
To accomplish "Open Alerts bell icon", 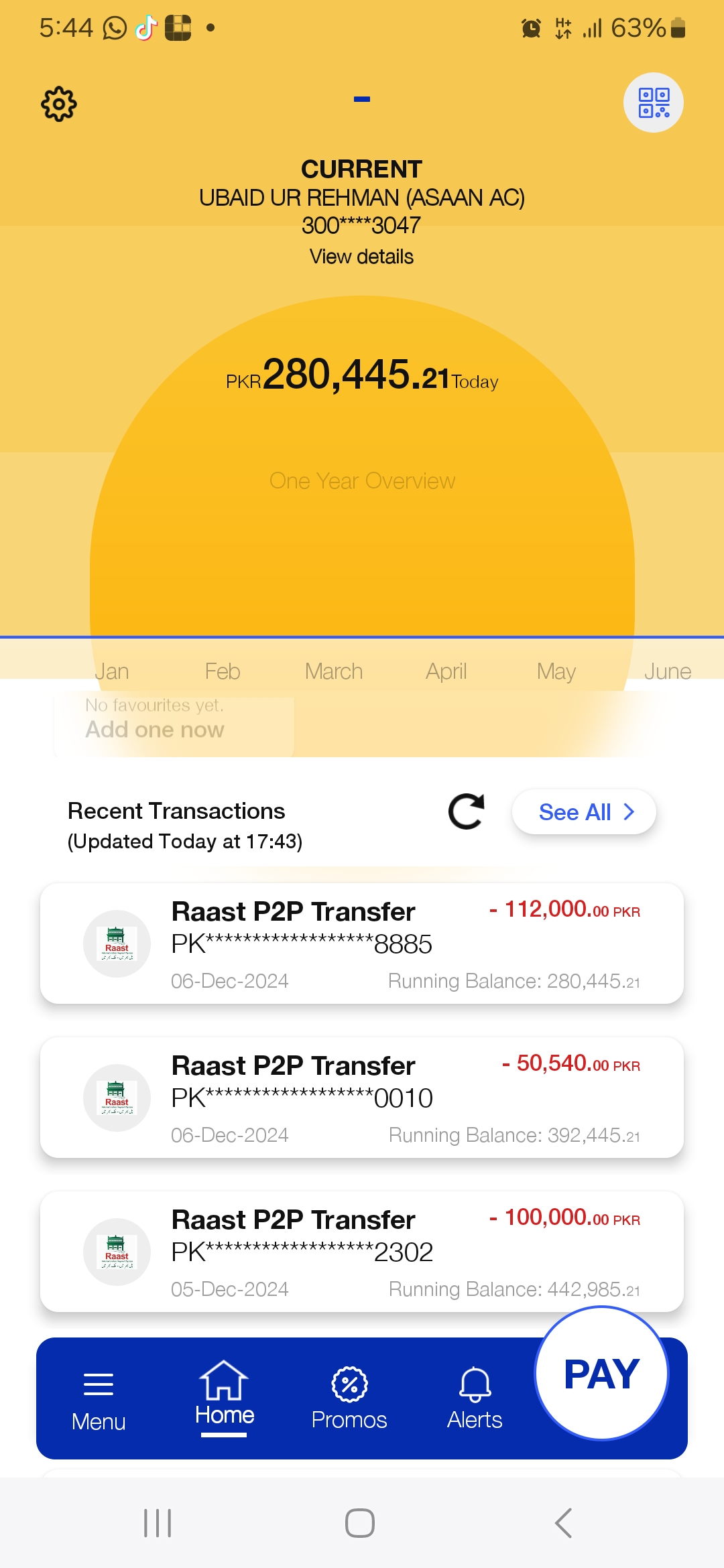I will [x=475, y=1384].
